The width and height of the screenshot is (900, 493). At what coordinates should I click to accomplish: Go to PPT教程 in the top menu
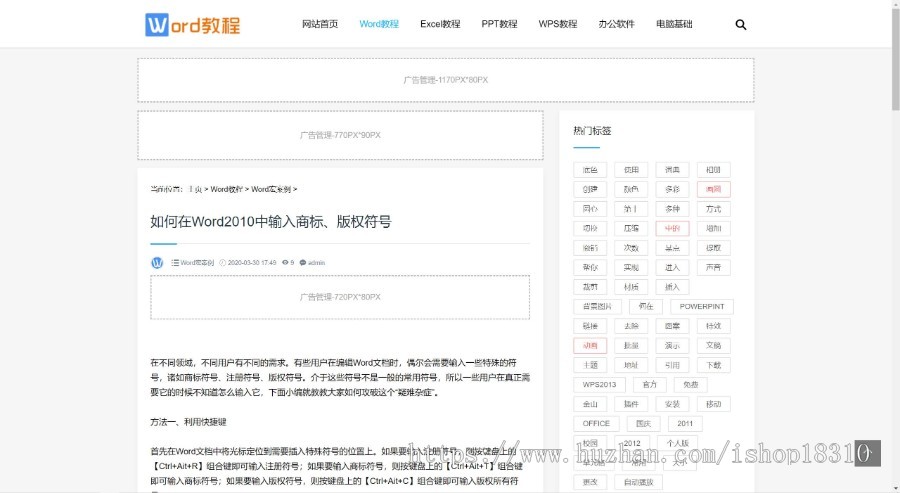coord(499,24)
